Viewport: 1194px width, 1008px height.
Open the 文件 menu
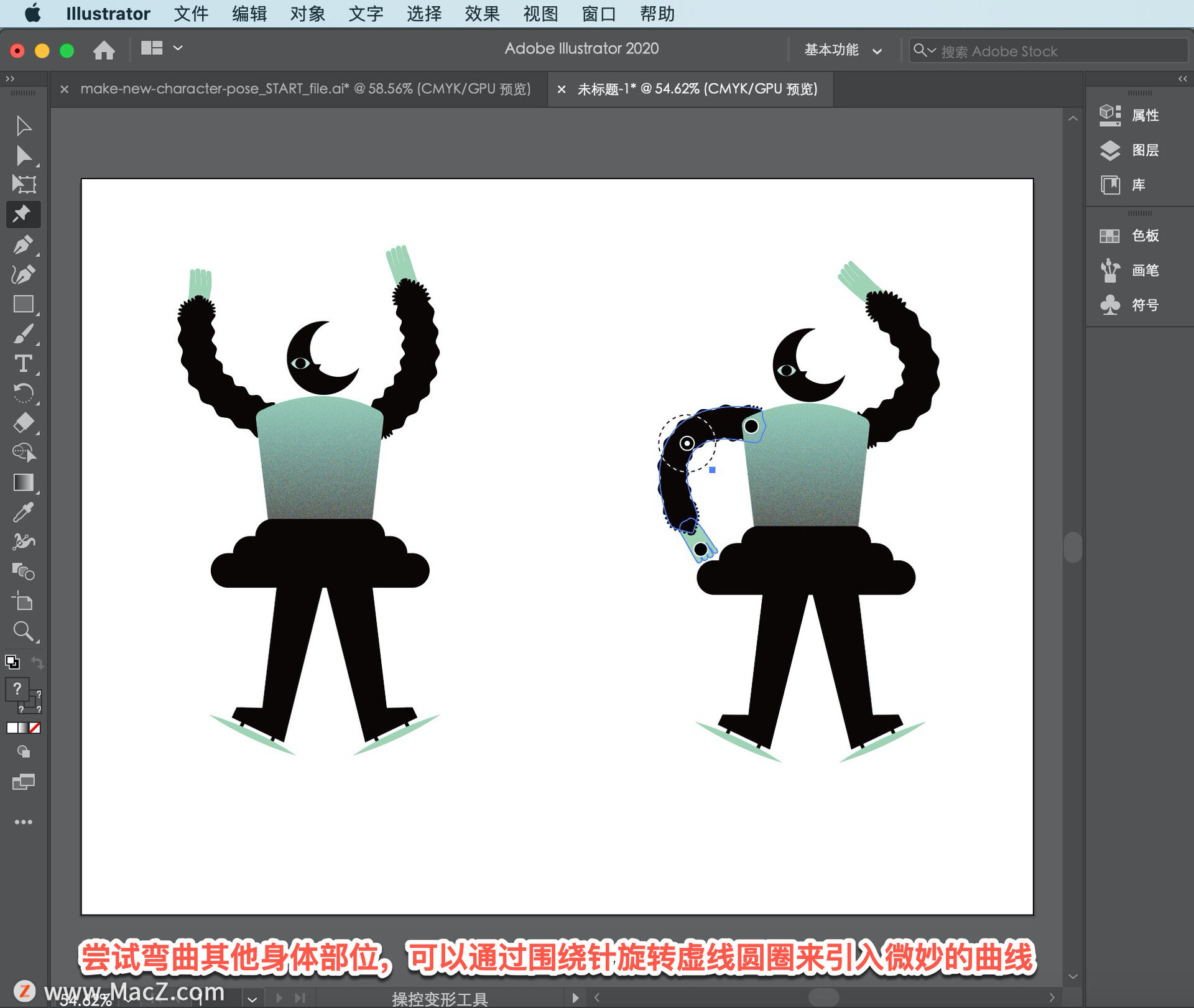point(191,14)
